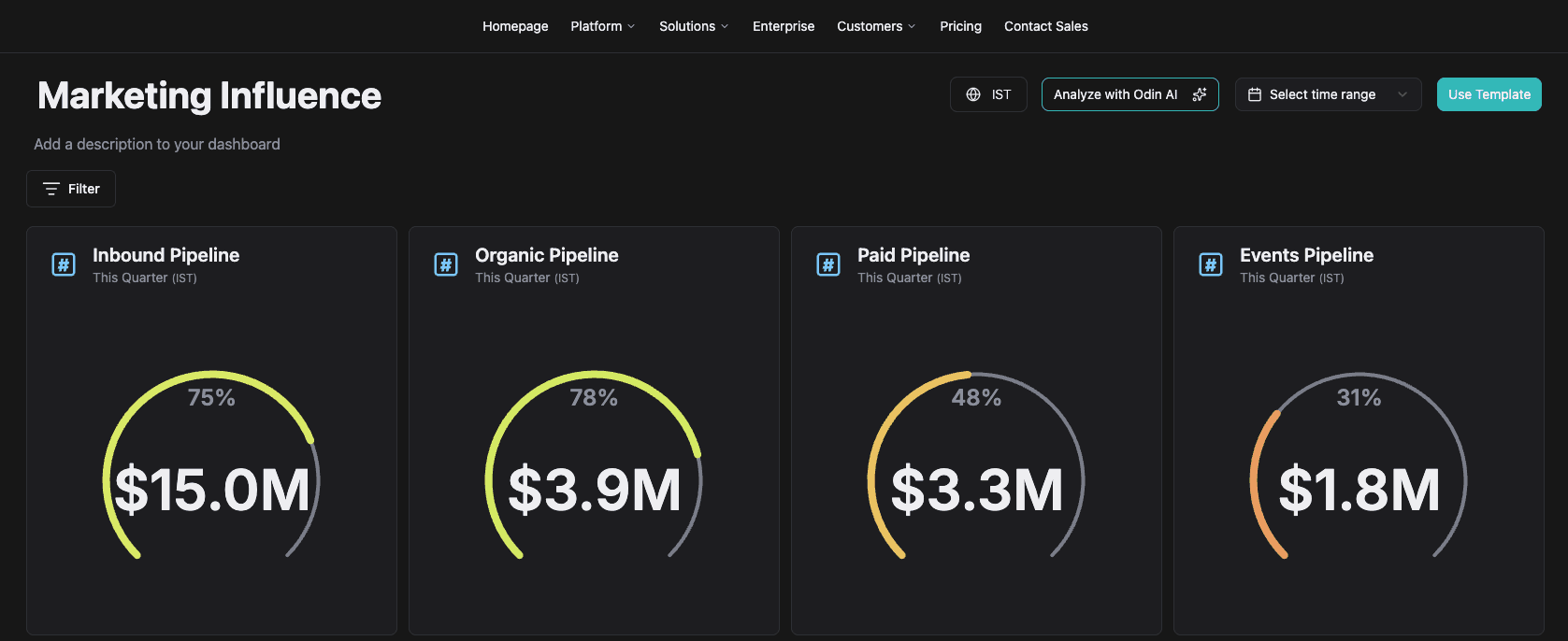Screen dimensions: 1568x641
Task: Click the globe icon beside IST
Action: coord(973,94)
